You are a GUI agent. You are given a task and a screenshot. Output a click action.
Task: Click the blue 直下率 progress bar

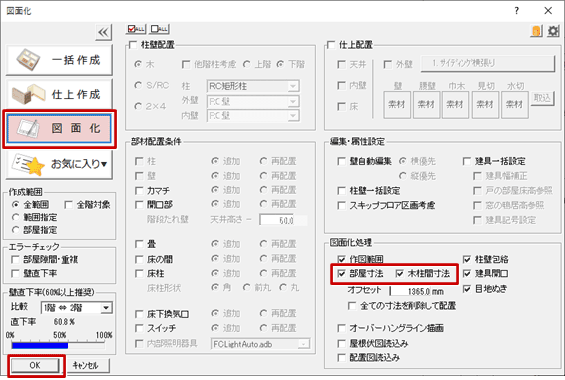[40, 346]
